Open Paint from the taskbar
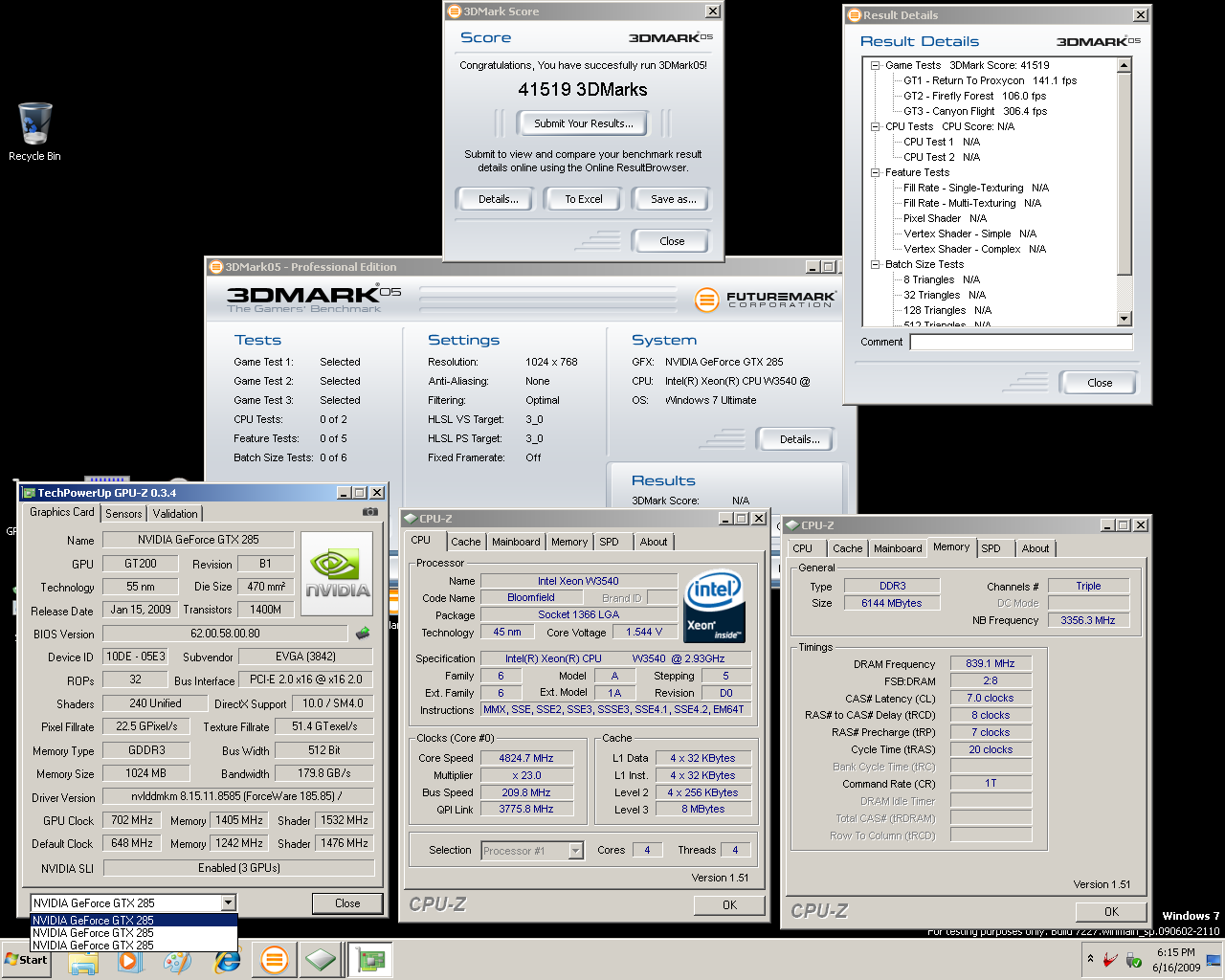Viewport: 1225px width, 980px height. [178, 960]
